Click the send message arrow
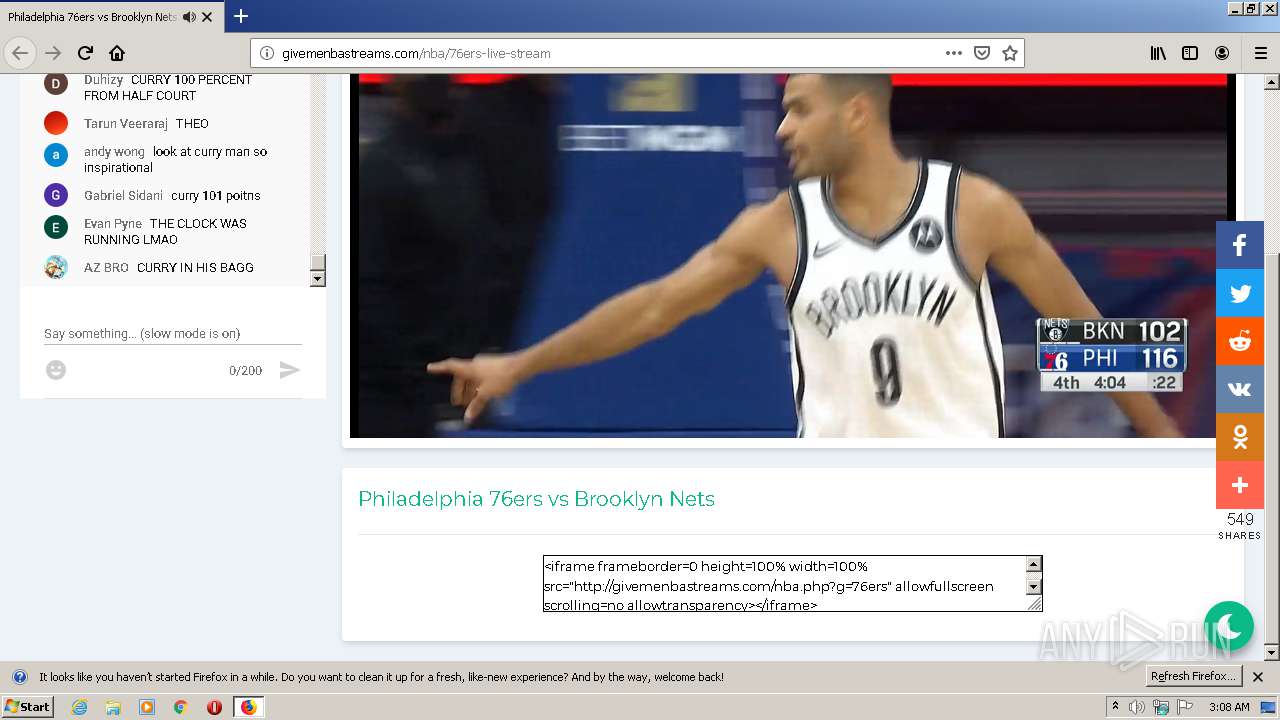 click(289, 370)
